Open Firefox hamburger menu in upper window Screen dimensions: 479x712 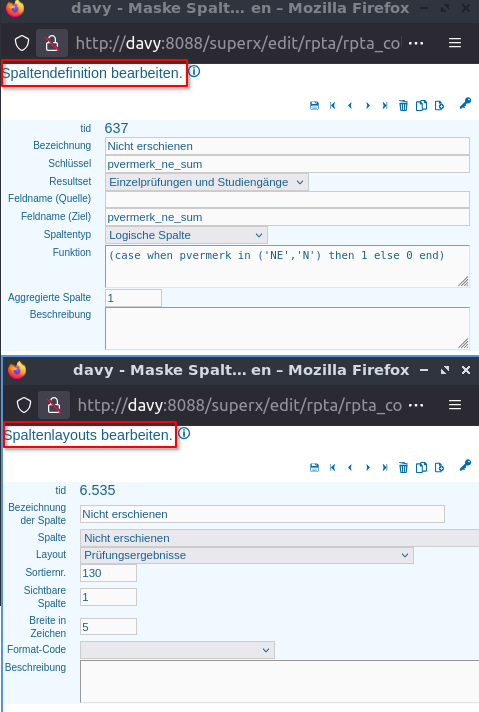(455, 43)
